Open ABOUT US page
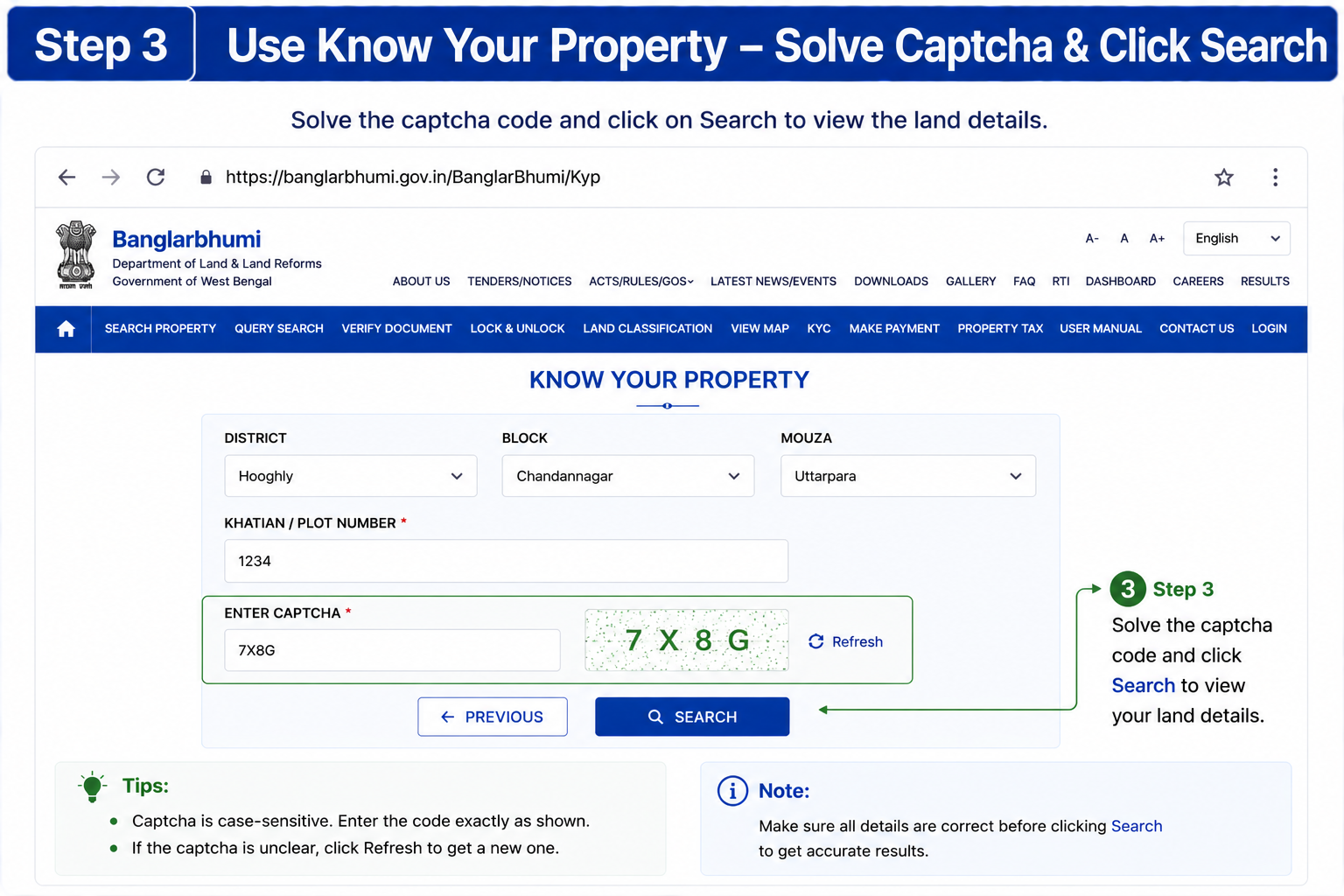 click(x=421, y=281)
